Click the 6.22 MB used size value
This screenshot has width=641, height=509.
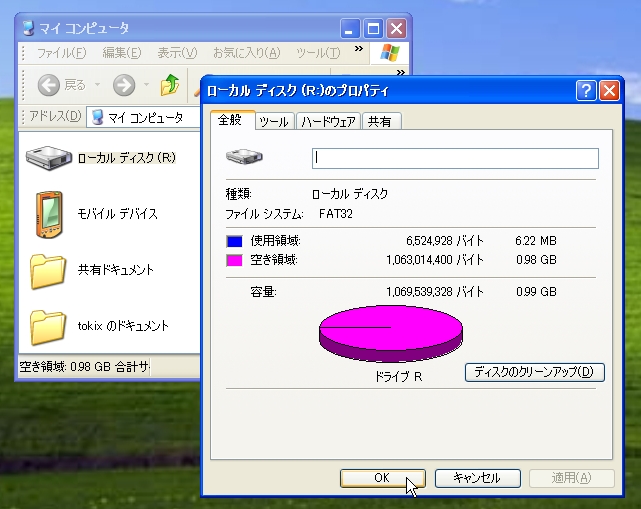pos(536,241)
